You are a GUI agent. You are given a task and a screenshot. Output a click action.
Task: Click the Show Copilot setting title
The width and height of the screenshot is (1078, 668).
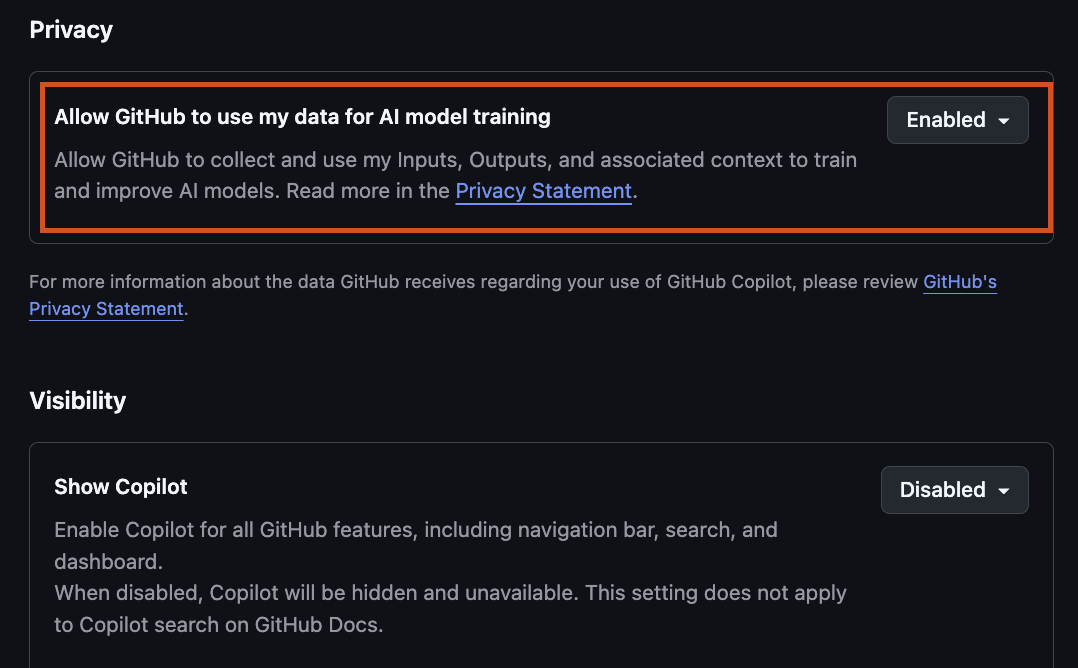[121, 487]
